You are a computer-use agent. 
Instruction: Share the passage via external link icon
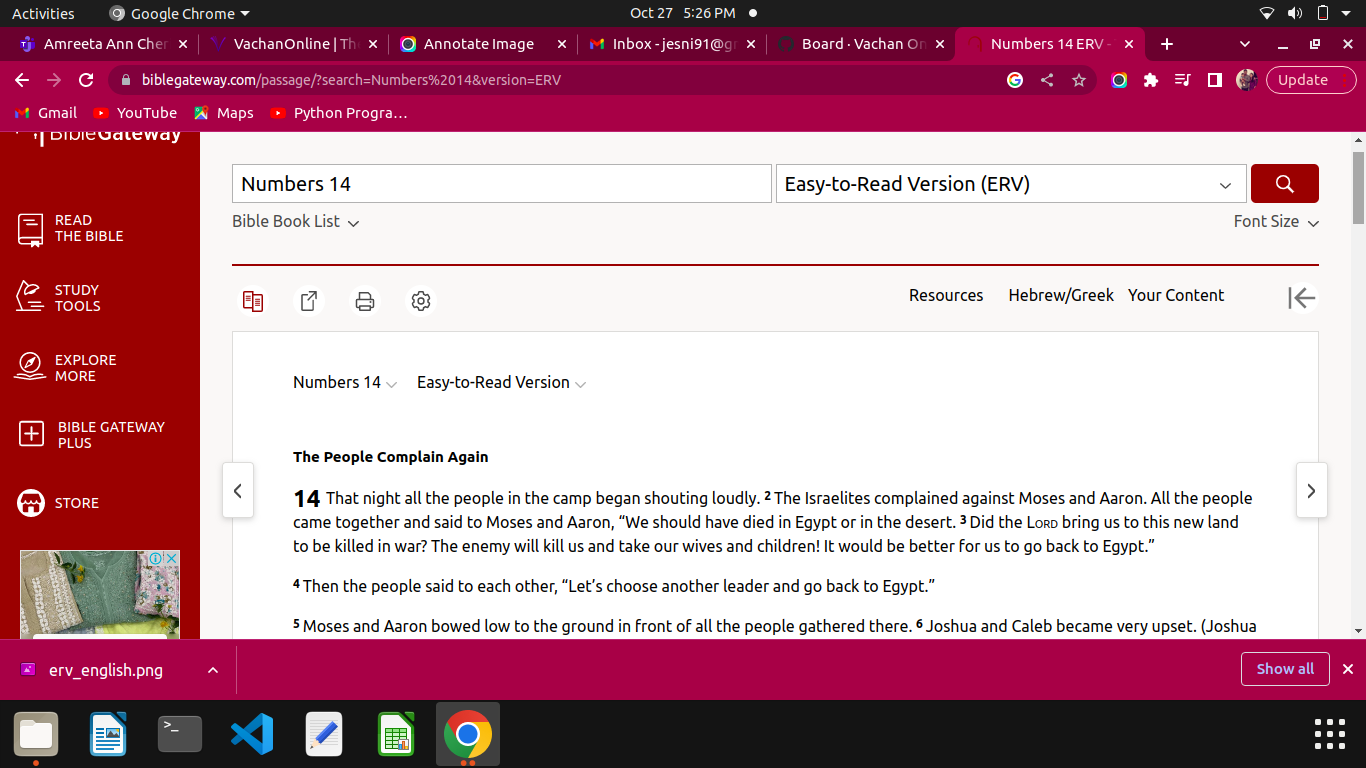(x=308, y=300)
